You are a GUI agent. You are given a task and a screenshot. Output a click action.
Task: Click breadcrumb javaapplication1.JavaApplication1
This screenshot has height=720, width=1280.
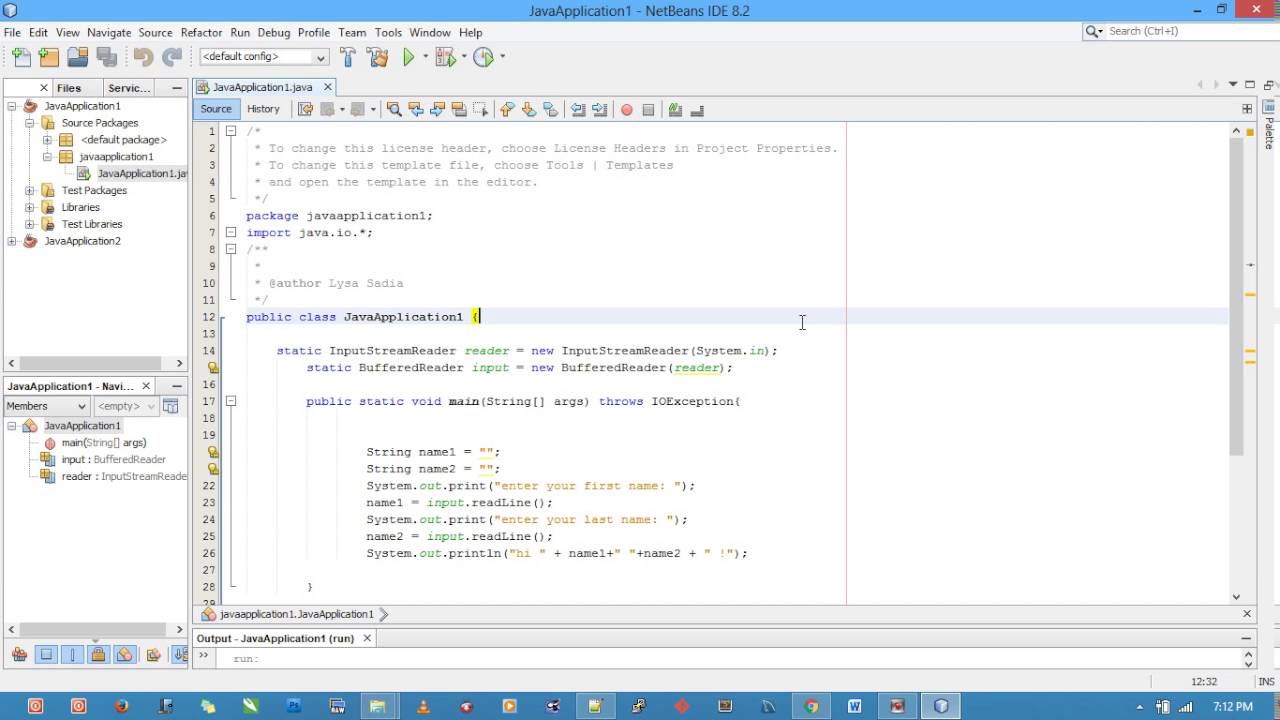296,614
